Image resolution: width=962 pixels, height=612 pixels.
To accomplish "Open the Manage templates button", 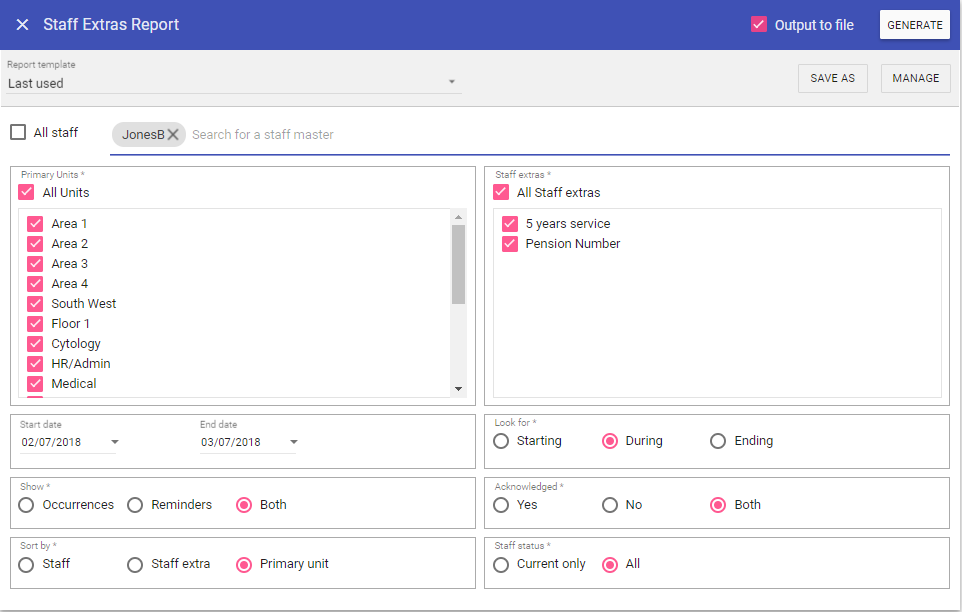I will [915, 79].
